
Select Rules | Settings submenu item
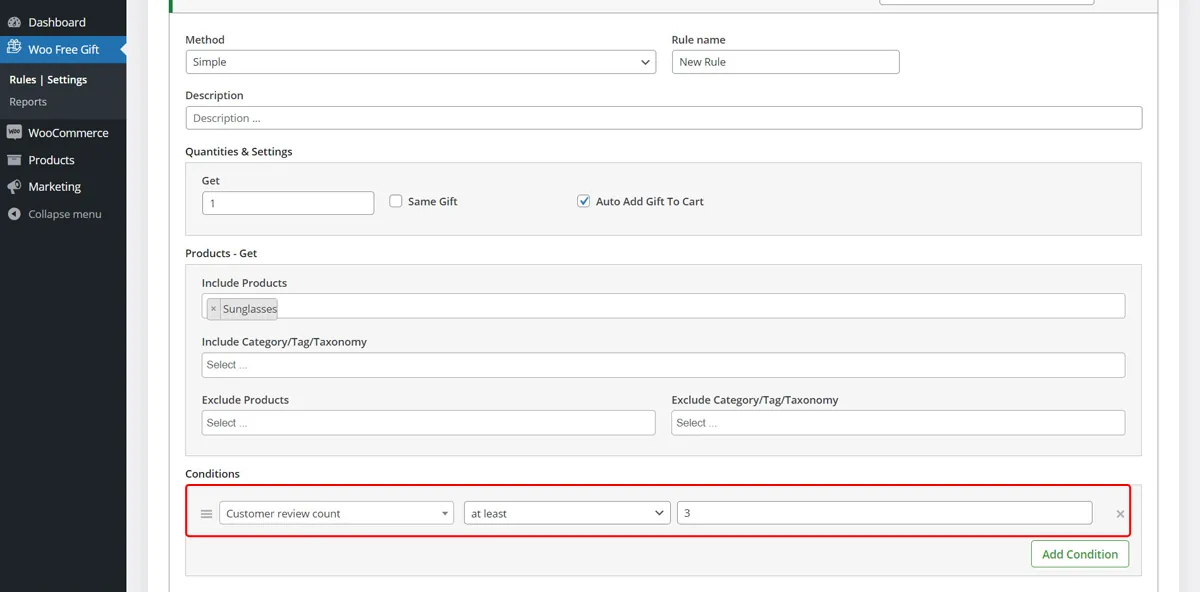[48, 80]
